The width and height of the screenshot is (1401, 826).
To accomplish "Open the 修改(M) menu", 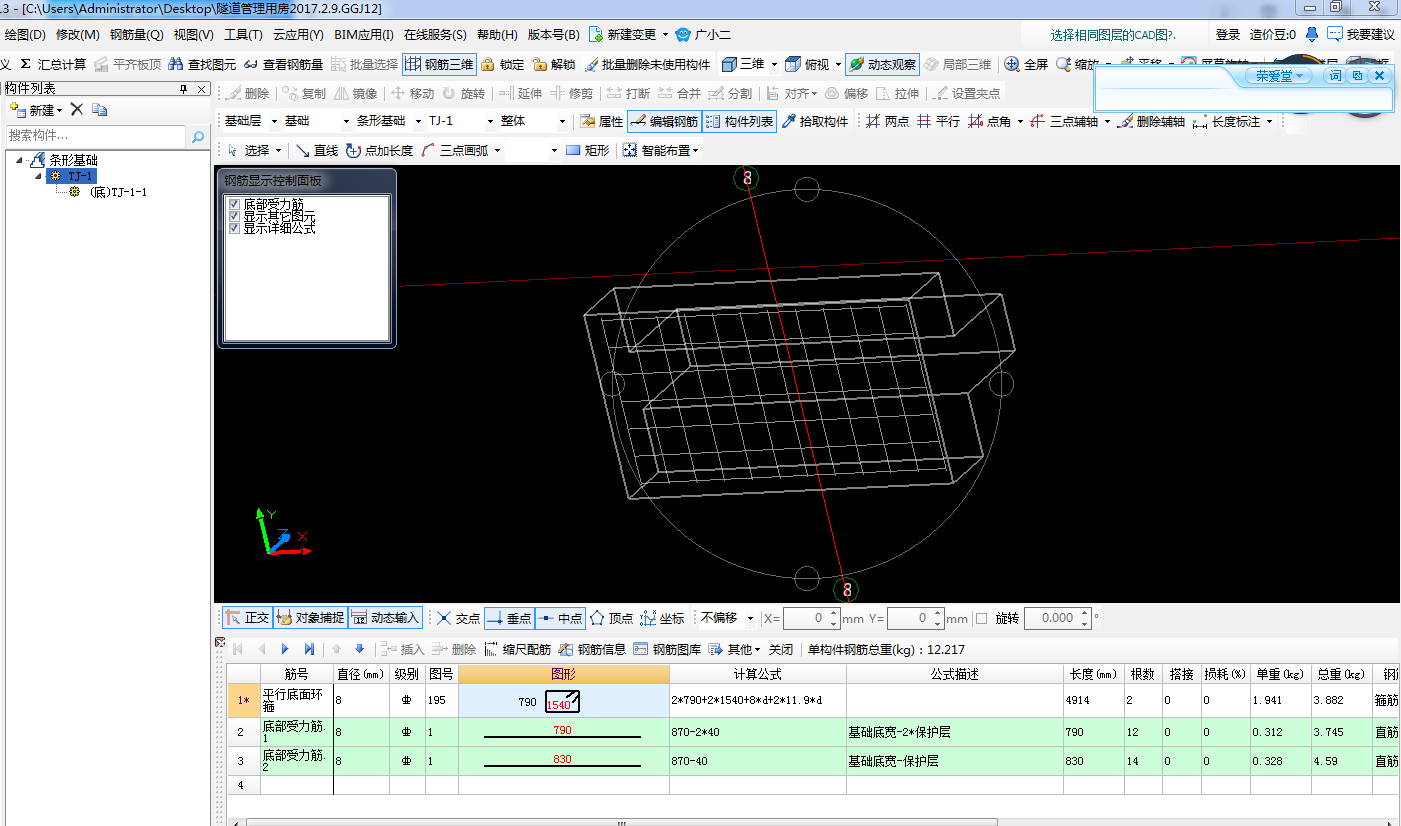I will pyautogui.click(x=77, y=34).
